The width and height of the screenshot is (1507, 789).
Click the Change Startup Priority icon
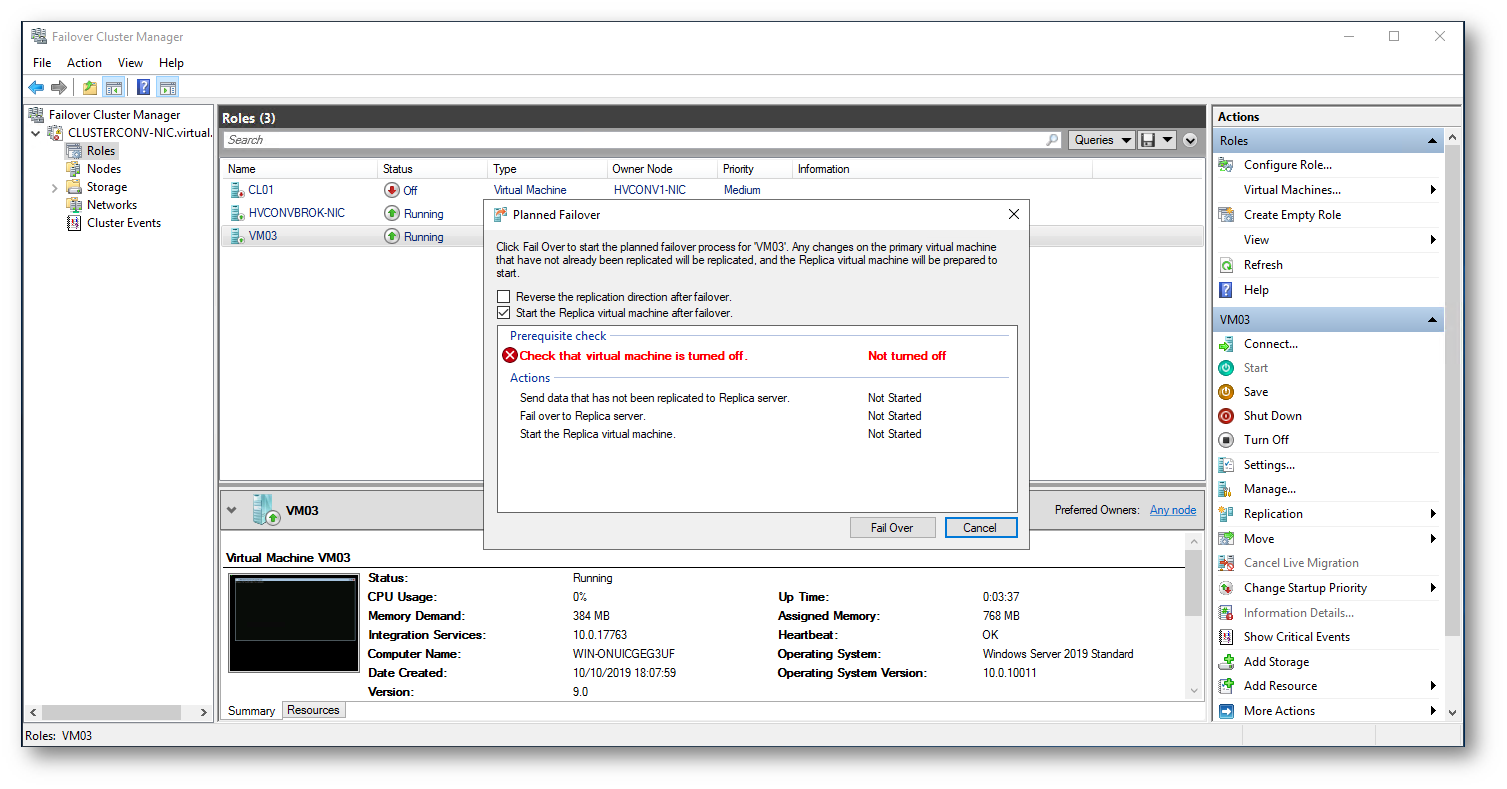(x=1226, y=588)
